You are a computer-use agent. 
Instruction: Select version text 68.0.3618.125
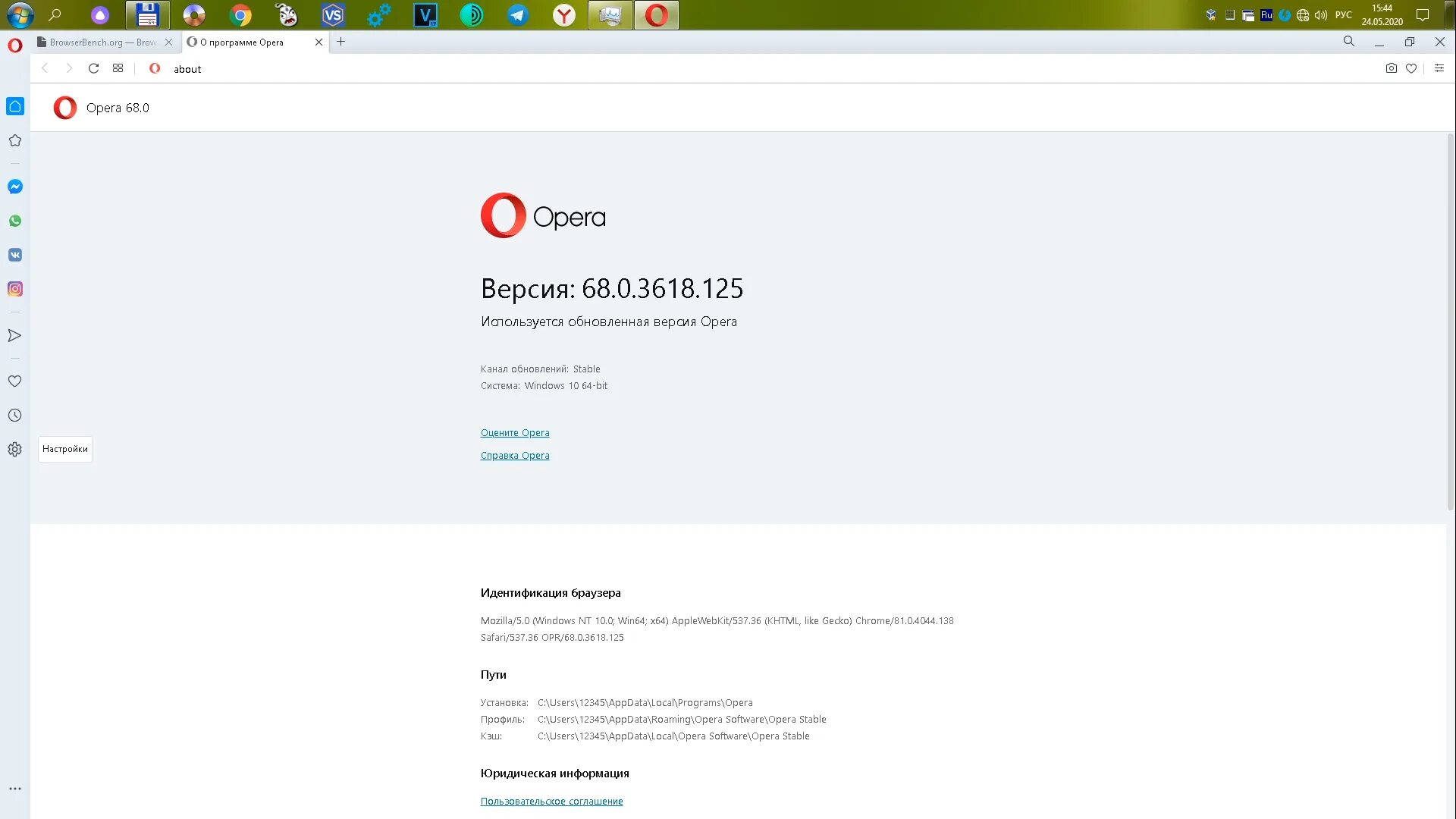(x=662, y=289)
